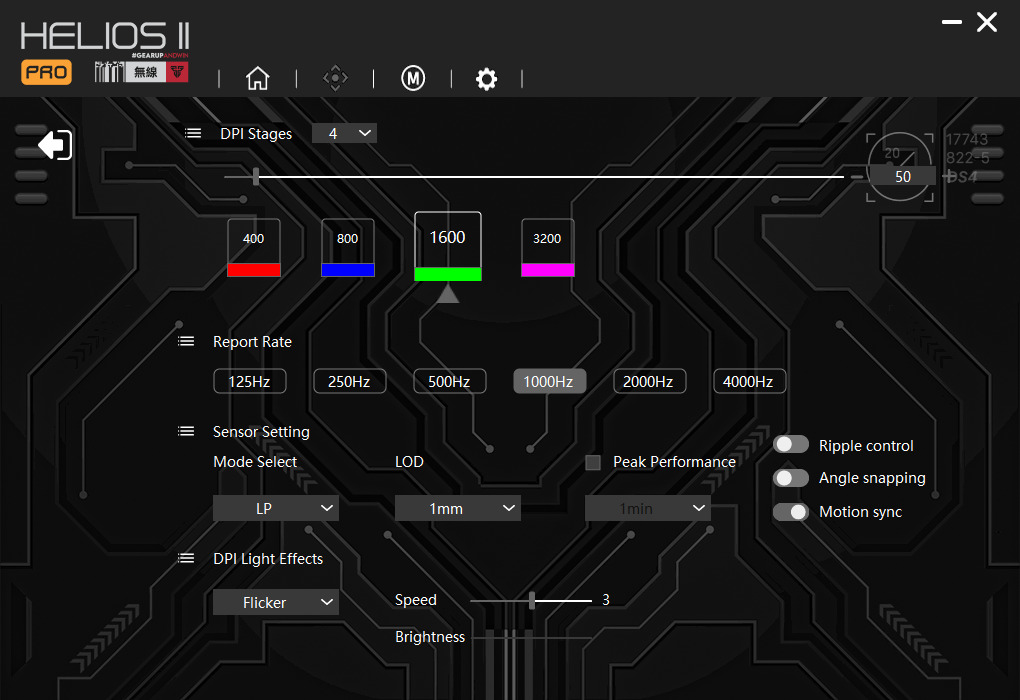Screen dimensions: 1020x700
Task: Set report rate to 250Hz
Action: click(349, 381)
